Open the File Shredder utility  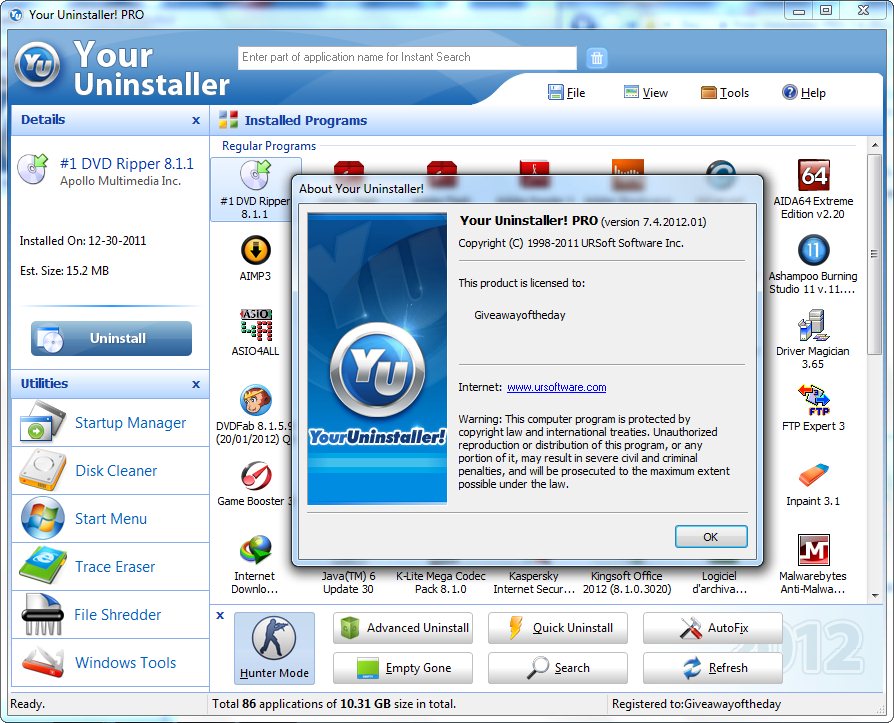(111, 614)
